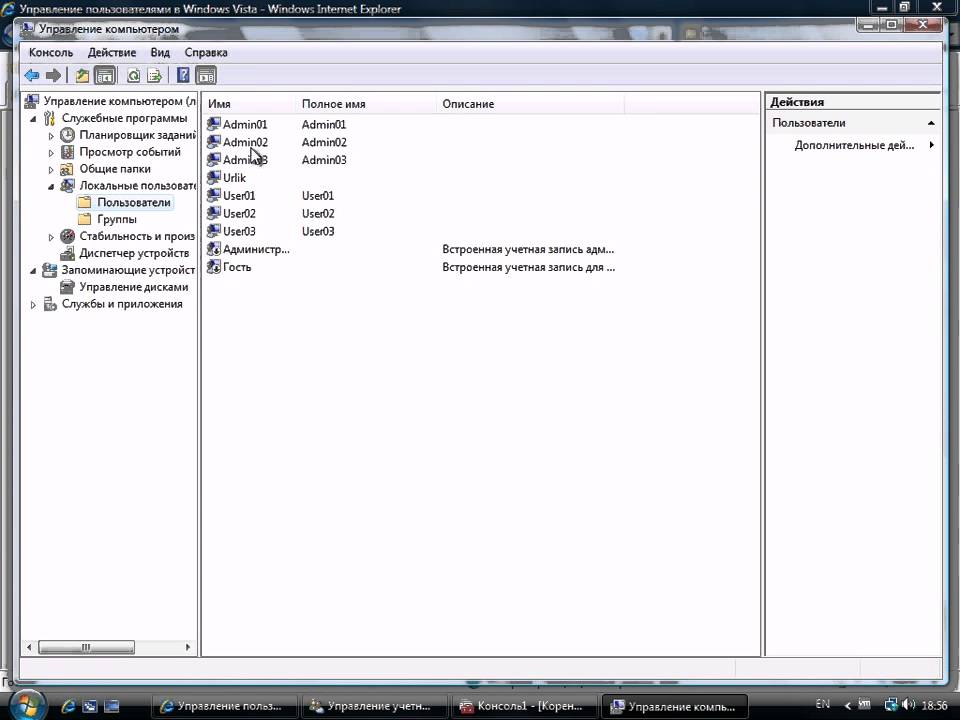This screenshot has width=960, height=720.
Task: Click the Общие папки icon in tree
Action: pyautogui.click(x=67, y=169)
